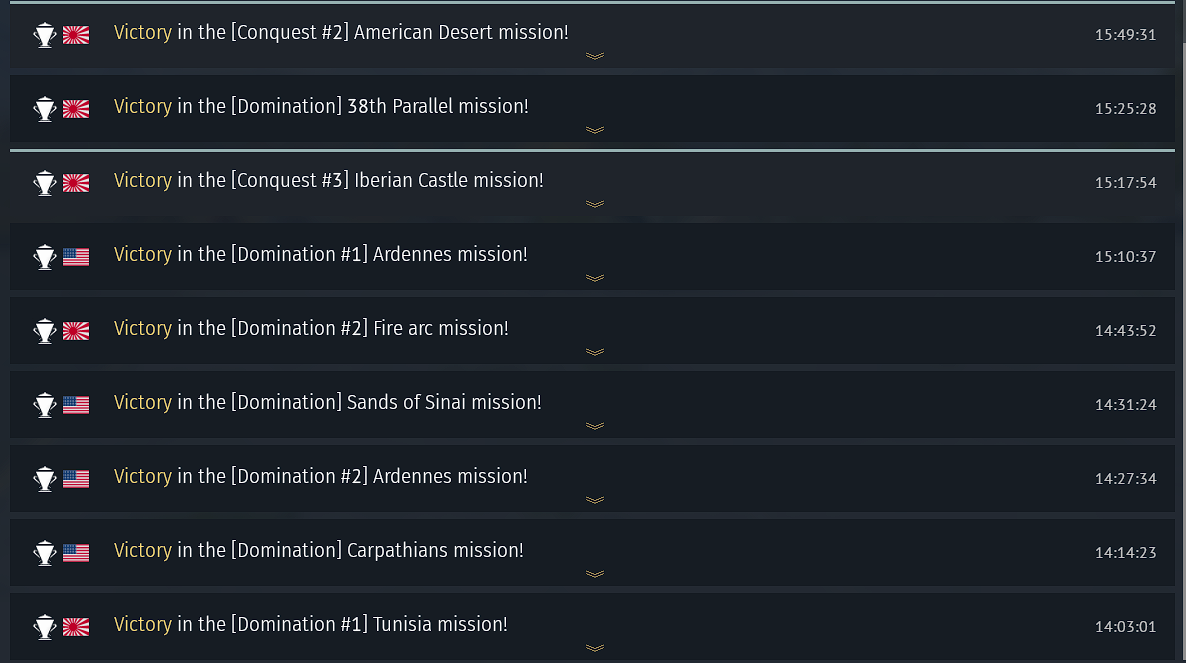Click US flag on Domination #2 Ardennes entry

coord(76,479)
